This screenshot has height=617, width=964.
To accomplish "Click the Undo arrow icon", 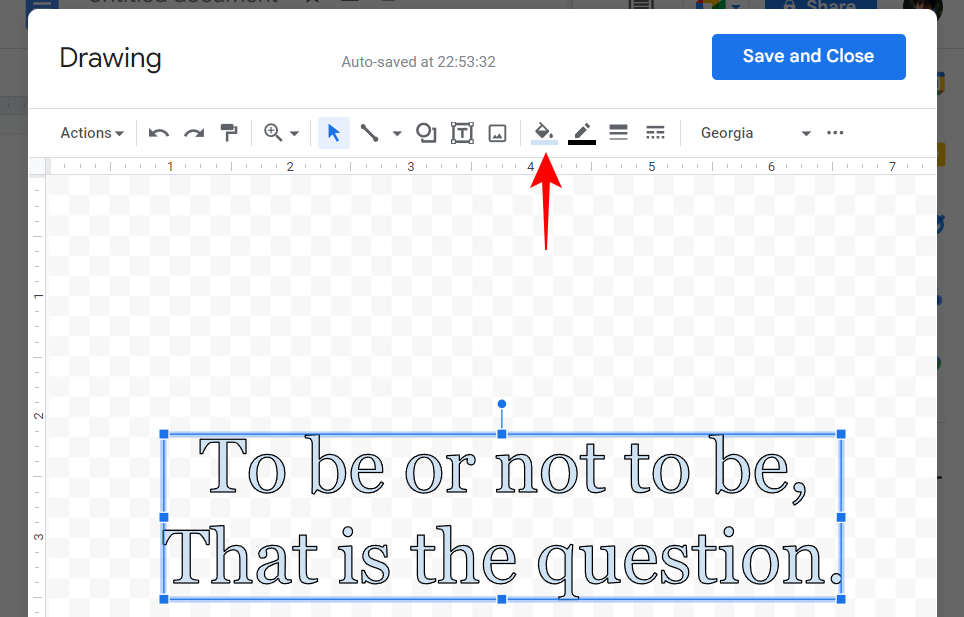I will tap(159, 133).
